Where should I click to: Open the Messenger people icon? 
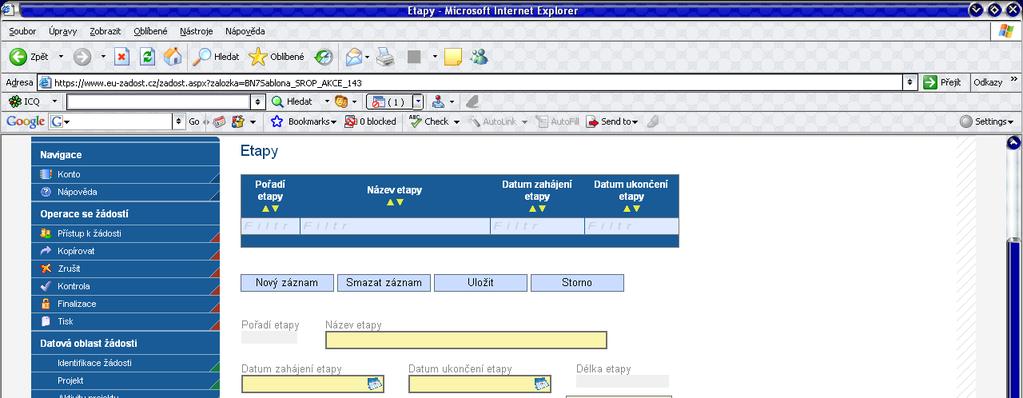point(480,57)
